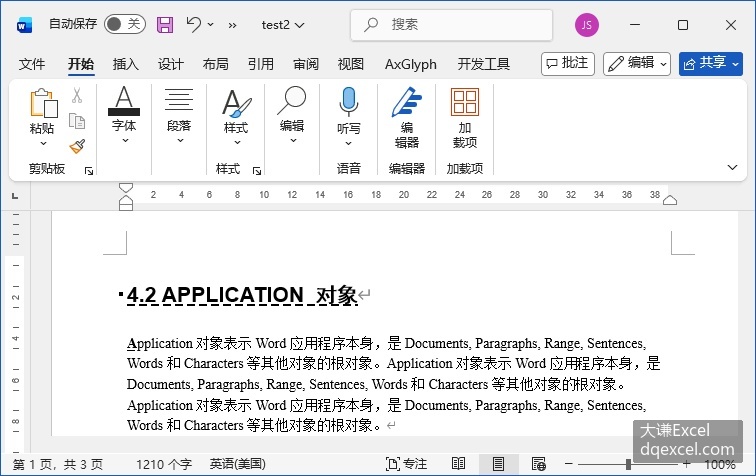Undo last action with the curved arrow

click(193, 24)
